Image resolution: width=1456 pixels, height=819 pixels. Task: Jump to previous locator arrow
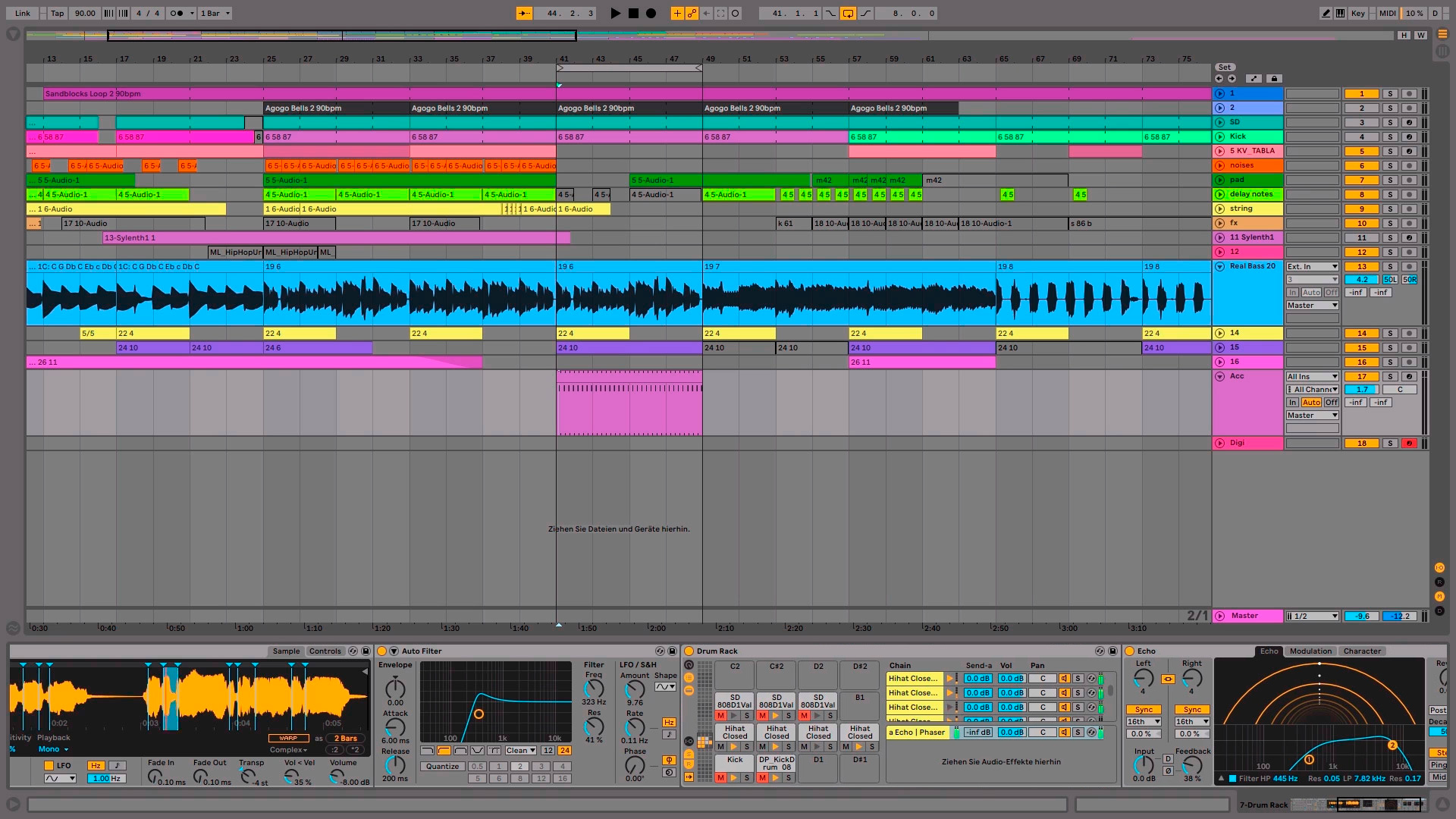[1219, 78]
